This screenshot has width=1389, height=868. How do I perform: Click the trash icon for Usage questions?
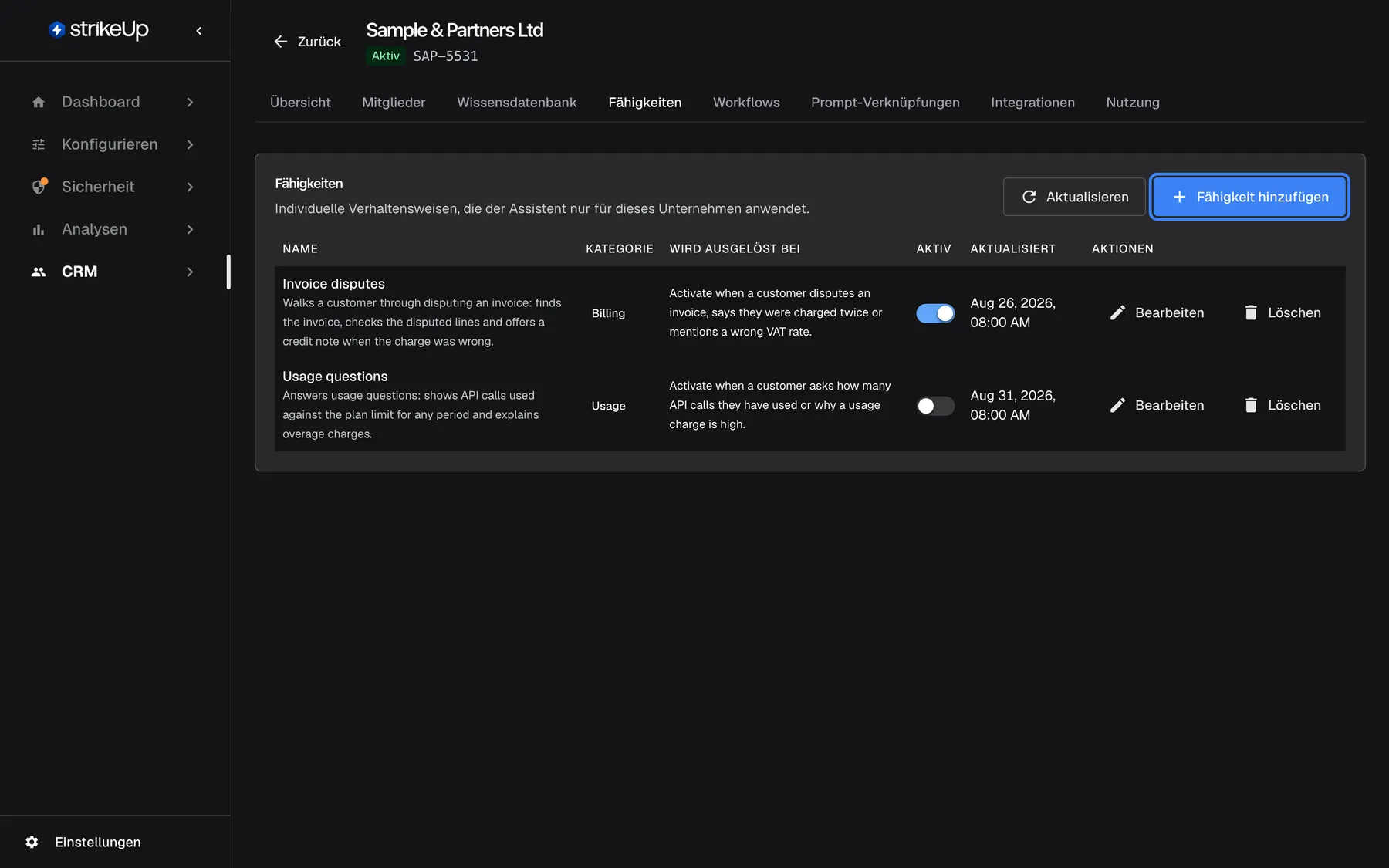pos(1251,405)
